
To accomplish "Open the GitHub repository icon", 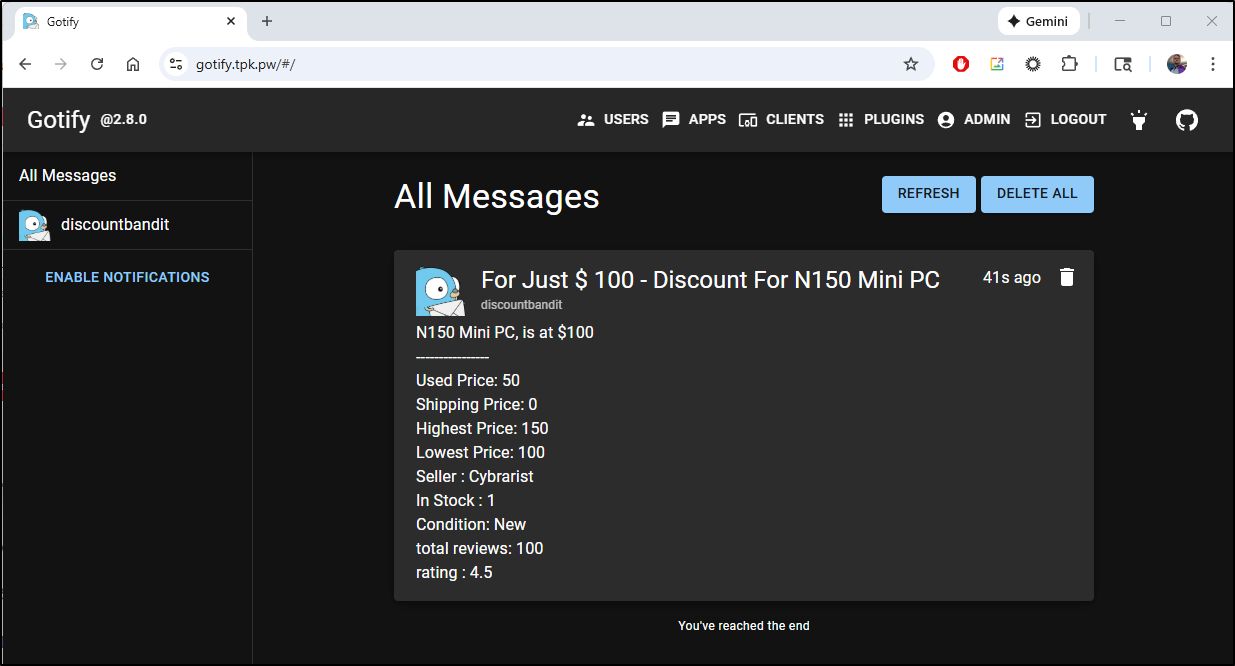I will (x=1186, y=120).
